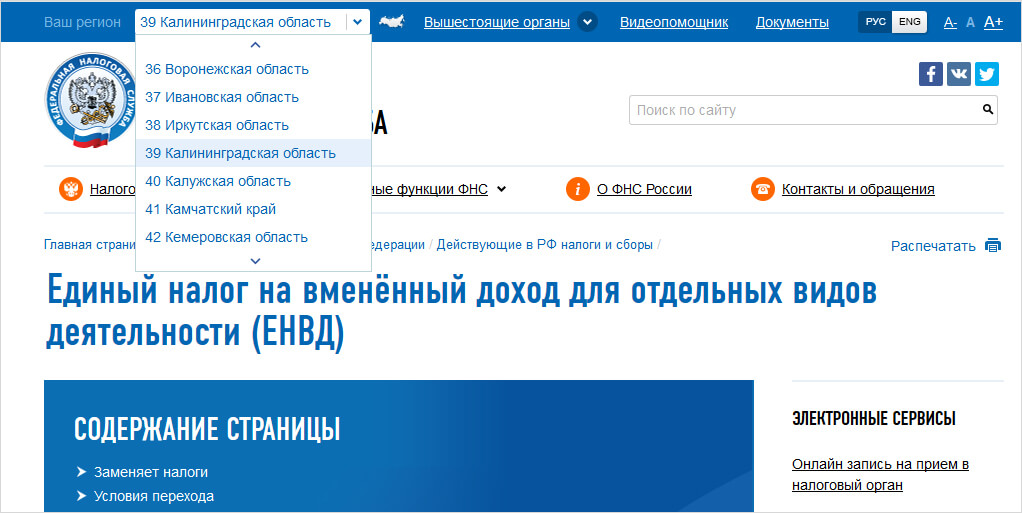1022x513 pixels.
Task: Click the Распечатать print link
Action: click(x=933, y=246)
